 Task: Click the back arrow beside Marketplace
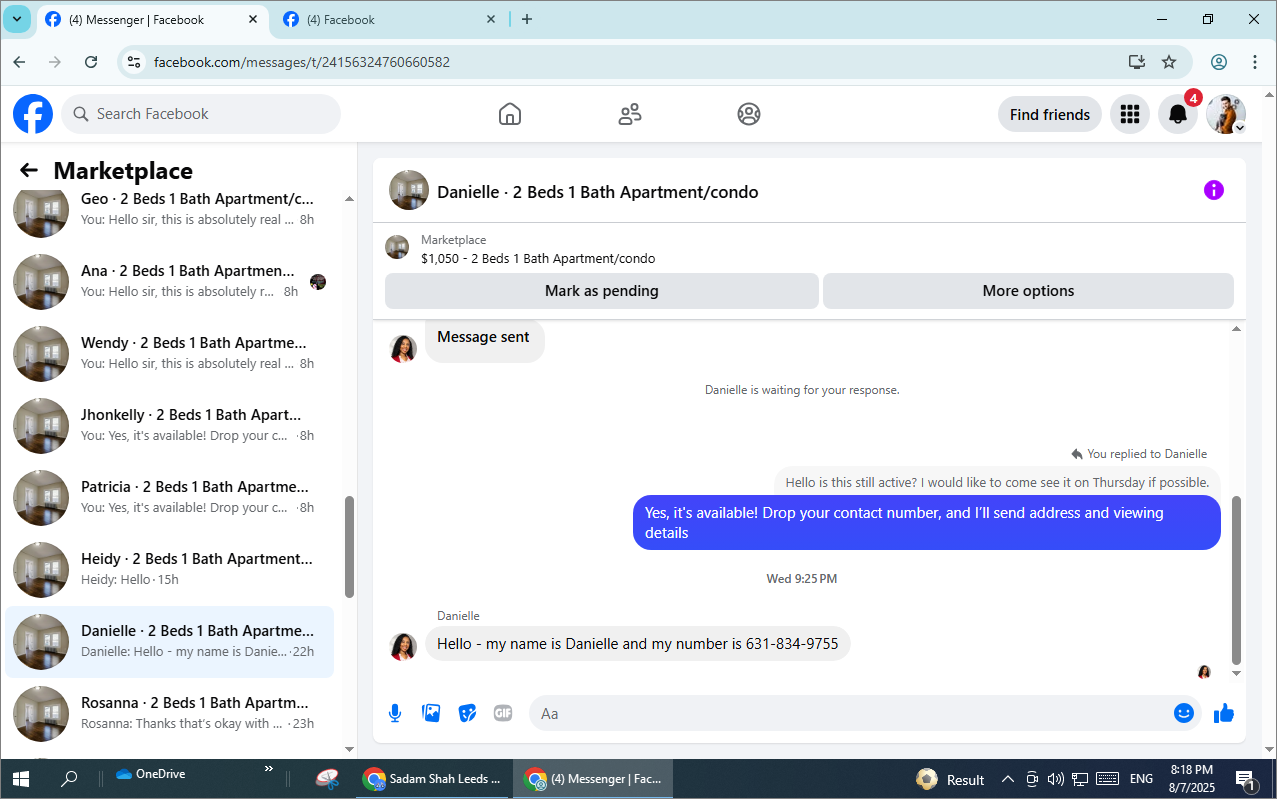point(29,171)
